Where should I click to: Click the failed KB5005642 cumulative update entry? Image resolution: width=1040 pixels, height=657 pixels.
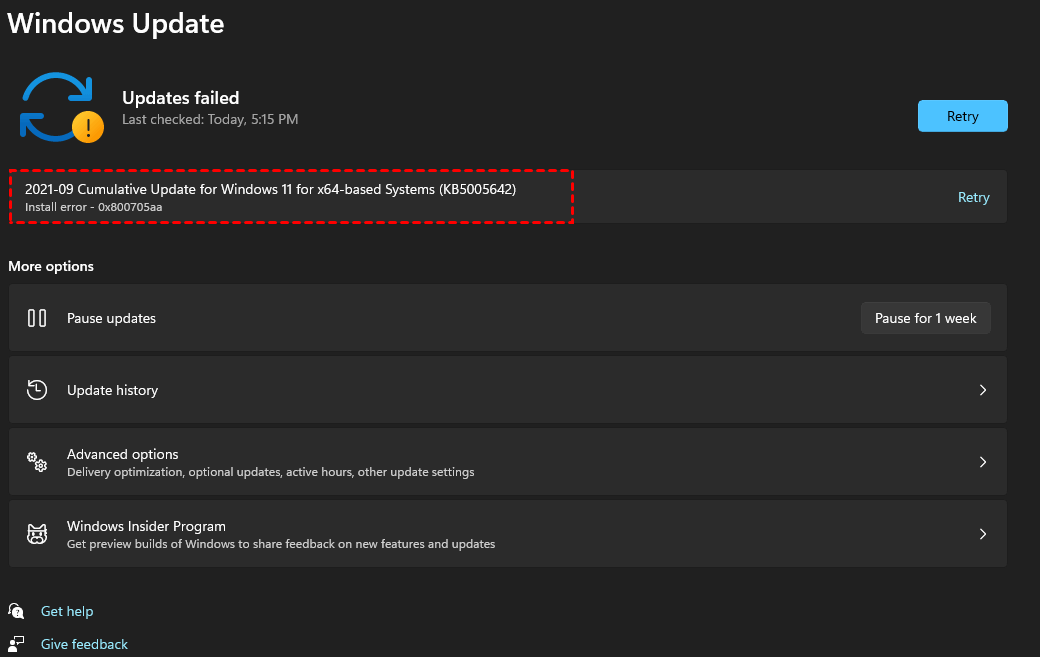coord(290,196)
